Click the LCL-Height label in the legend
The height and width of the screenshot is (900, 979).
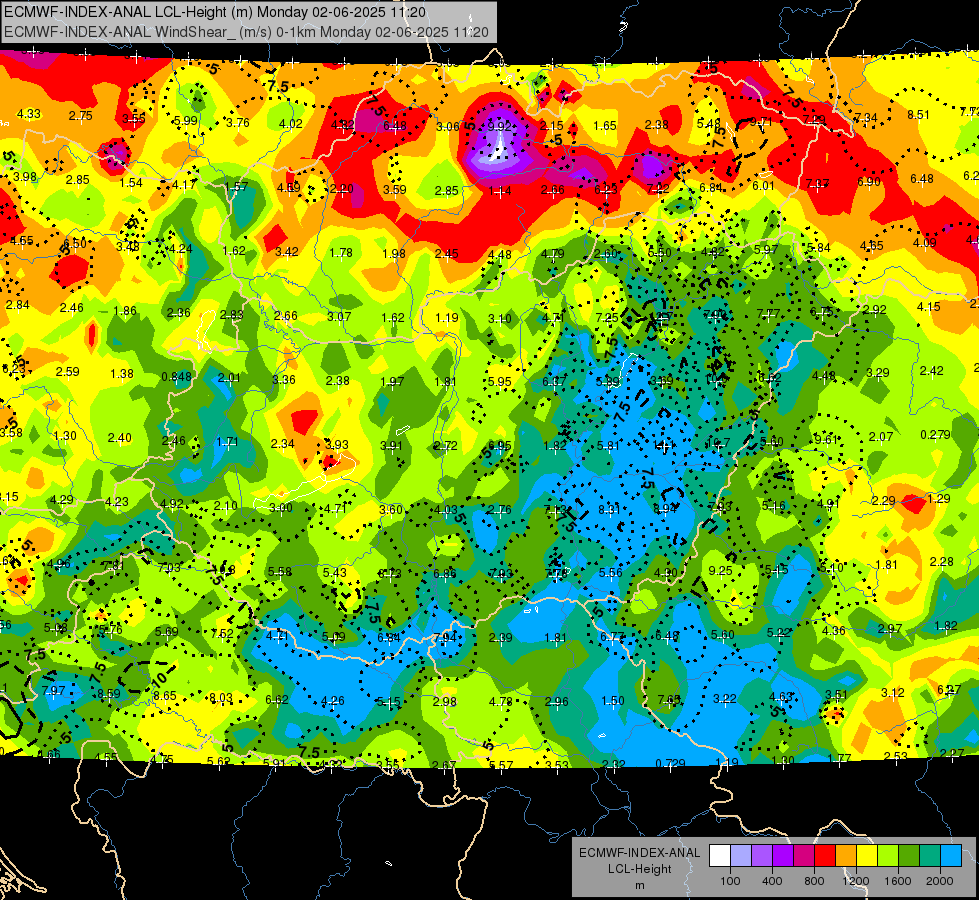tap(639, 869)
